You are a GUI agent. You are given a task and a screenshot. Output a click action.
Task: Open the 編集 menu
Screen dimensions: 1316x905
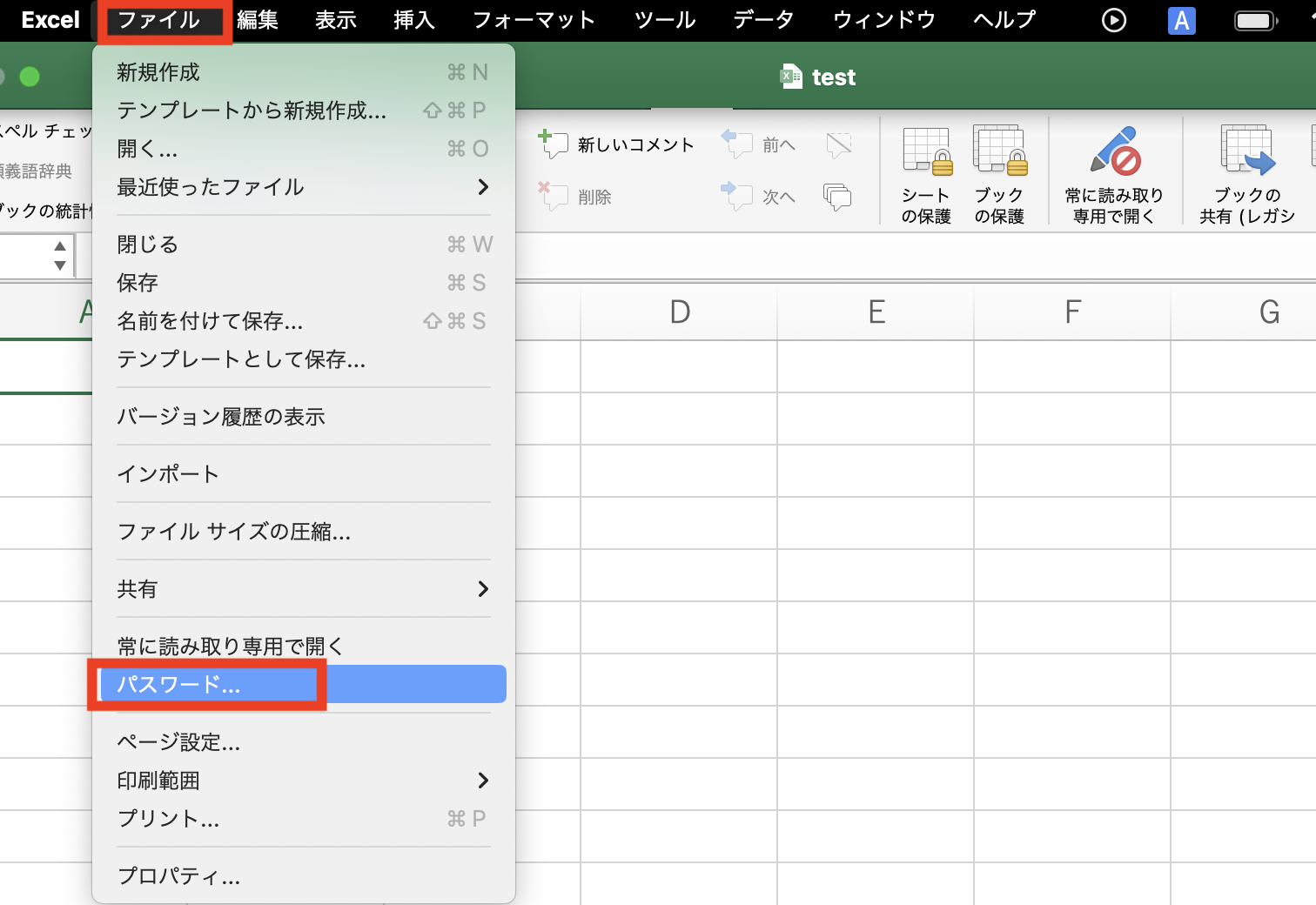coord(258,19)
